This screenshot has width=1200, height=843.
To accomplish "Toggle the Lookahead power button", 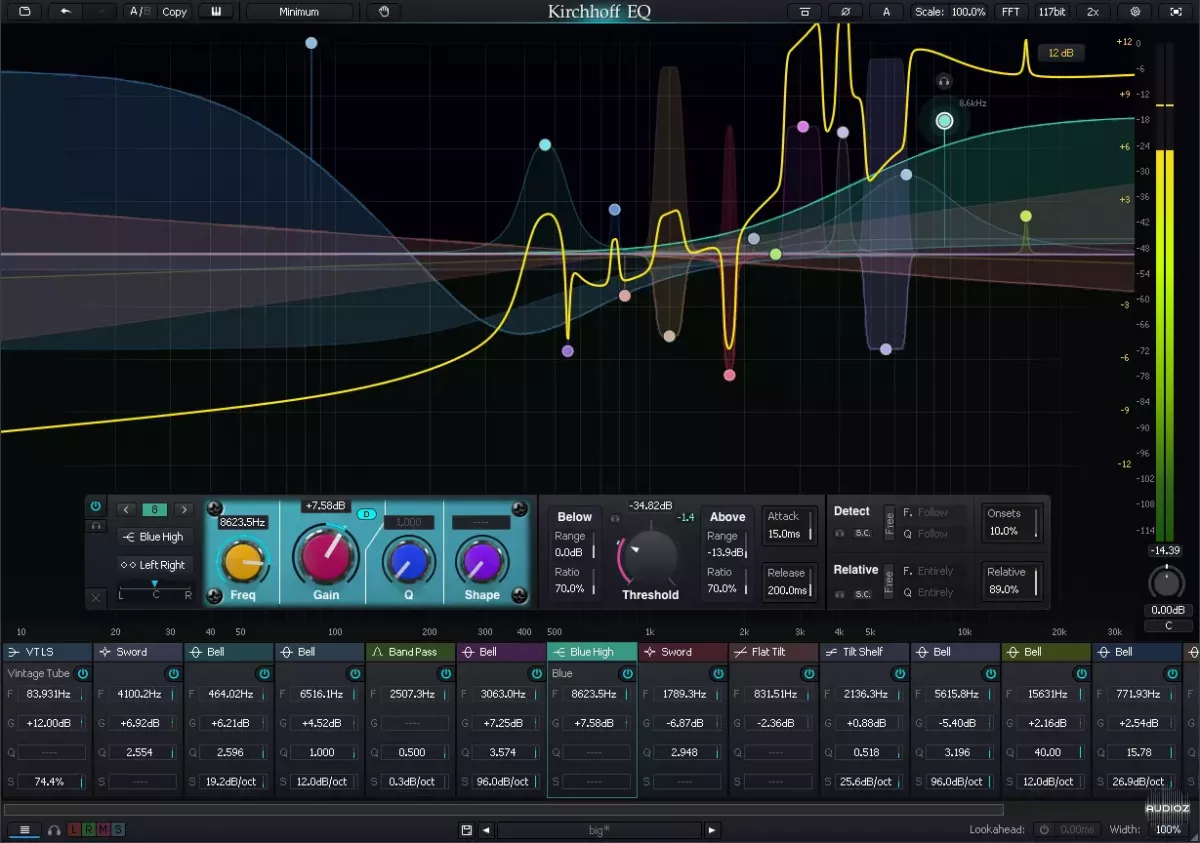I will click(1044, 830).
